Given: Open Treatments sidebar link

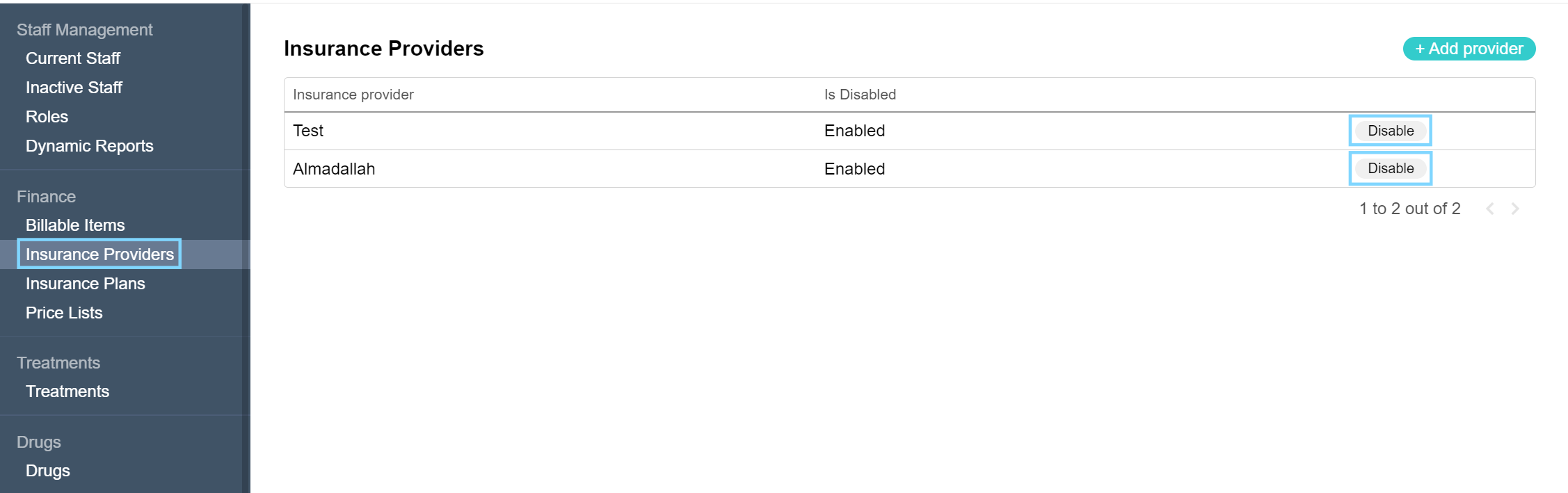Looking at the screenshot, I should [67, 391].
